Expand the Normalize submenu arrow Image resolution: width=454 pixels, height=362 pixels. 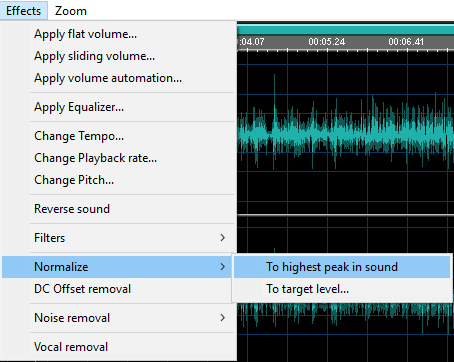pos(223,267)
